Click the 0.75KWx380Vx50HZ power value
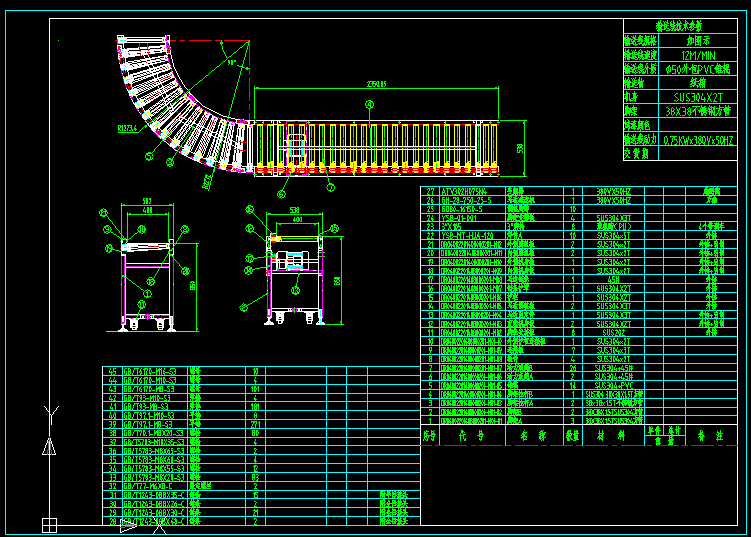This screenshot has height=537, width=751. coord(698,140)
